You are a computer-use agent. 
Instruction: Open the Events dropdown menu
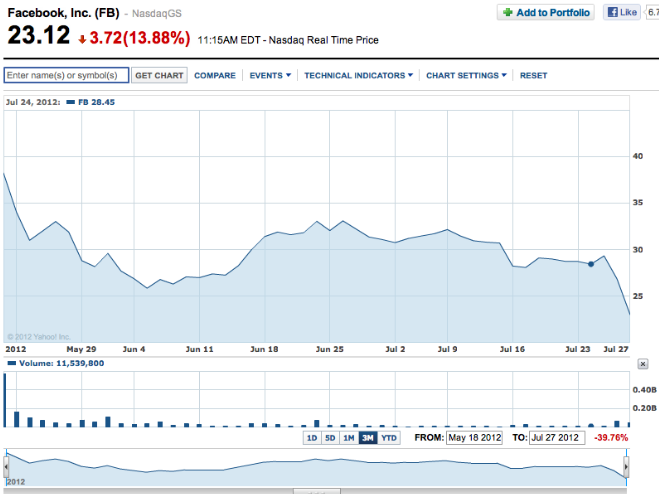[x=270, y=76]
